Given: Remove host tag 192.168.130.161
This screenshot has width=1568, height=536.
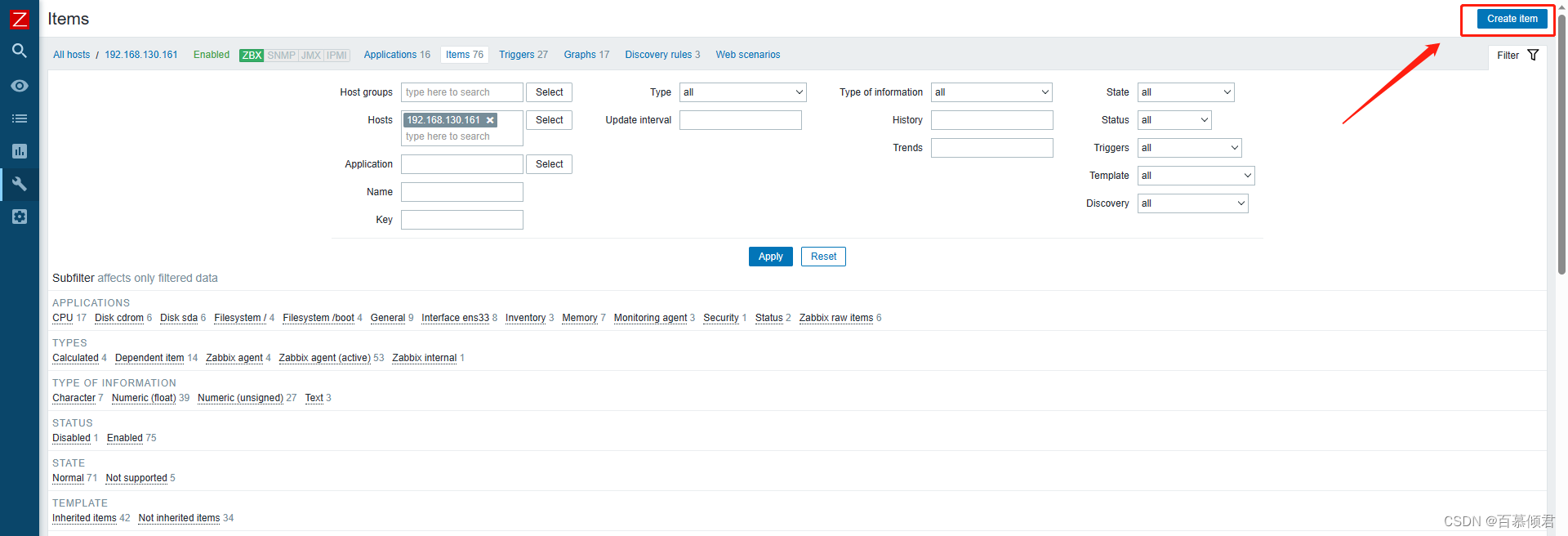Looking at the screenshot, I should 490,120.
